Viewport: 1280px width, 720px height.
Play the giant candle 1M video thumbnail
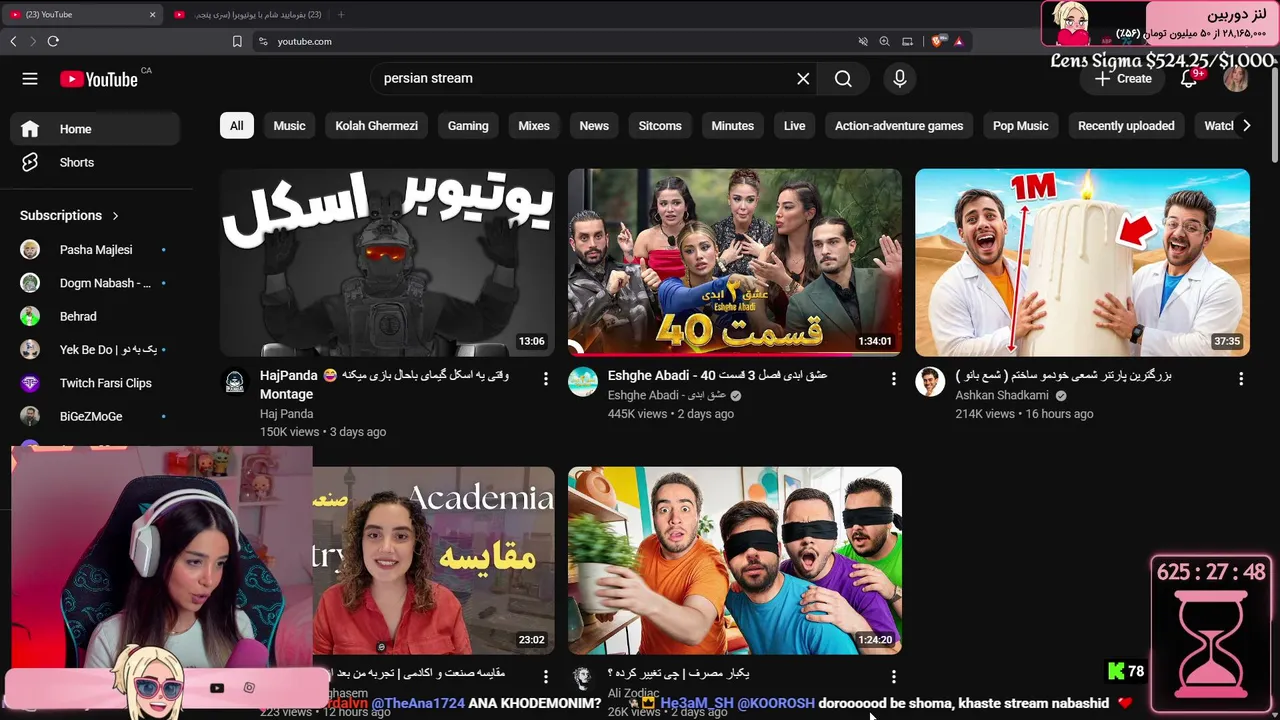pyautogui.click(x=1082, y=262)
